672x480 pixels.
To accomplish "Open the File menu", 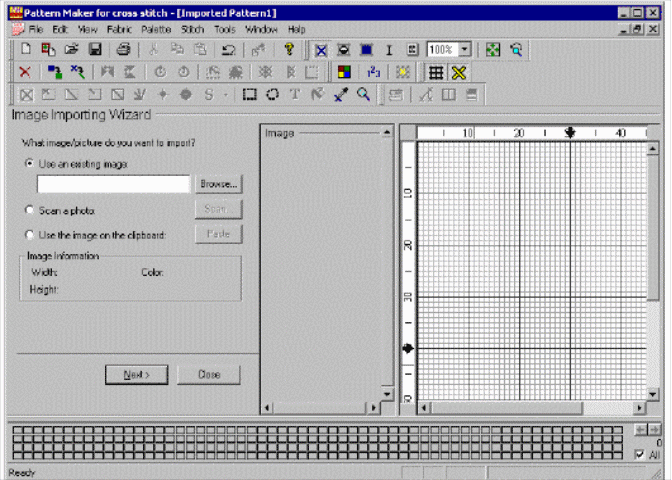I will [36, 29].
